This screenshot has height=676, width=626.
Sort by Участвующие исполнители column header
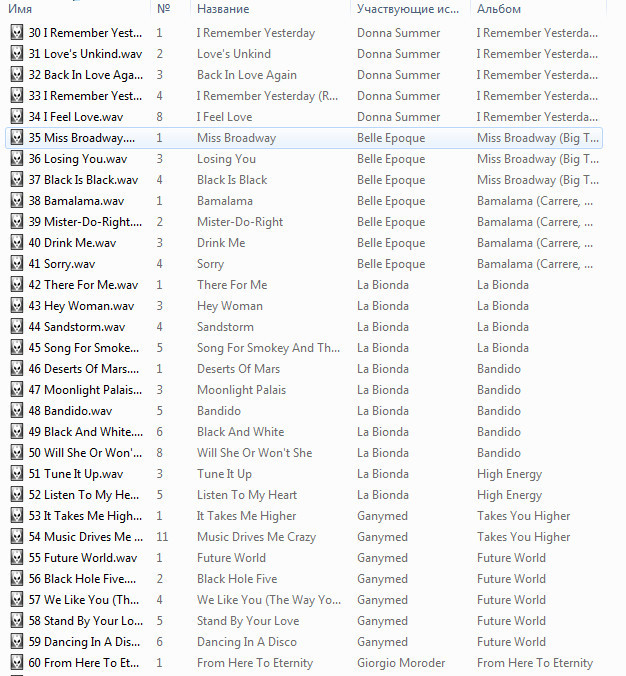(410, 9)
